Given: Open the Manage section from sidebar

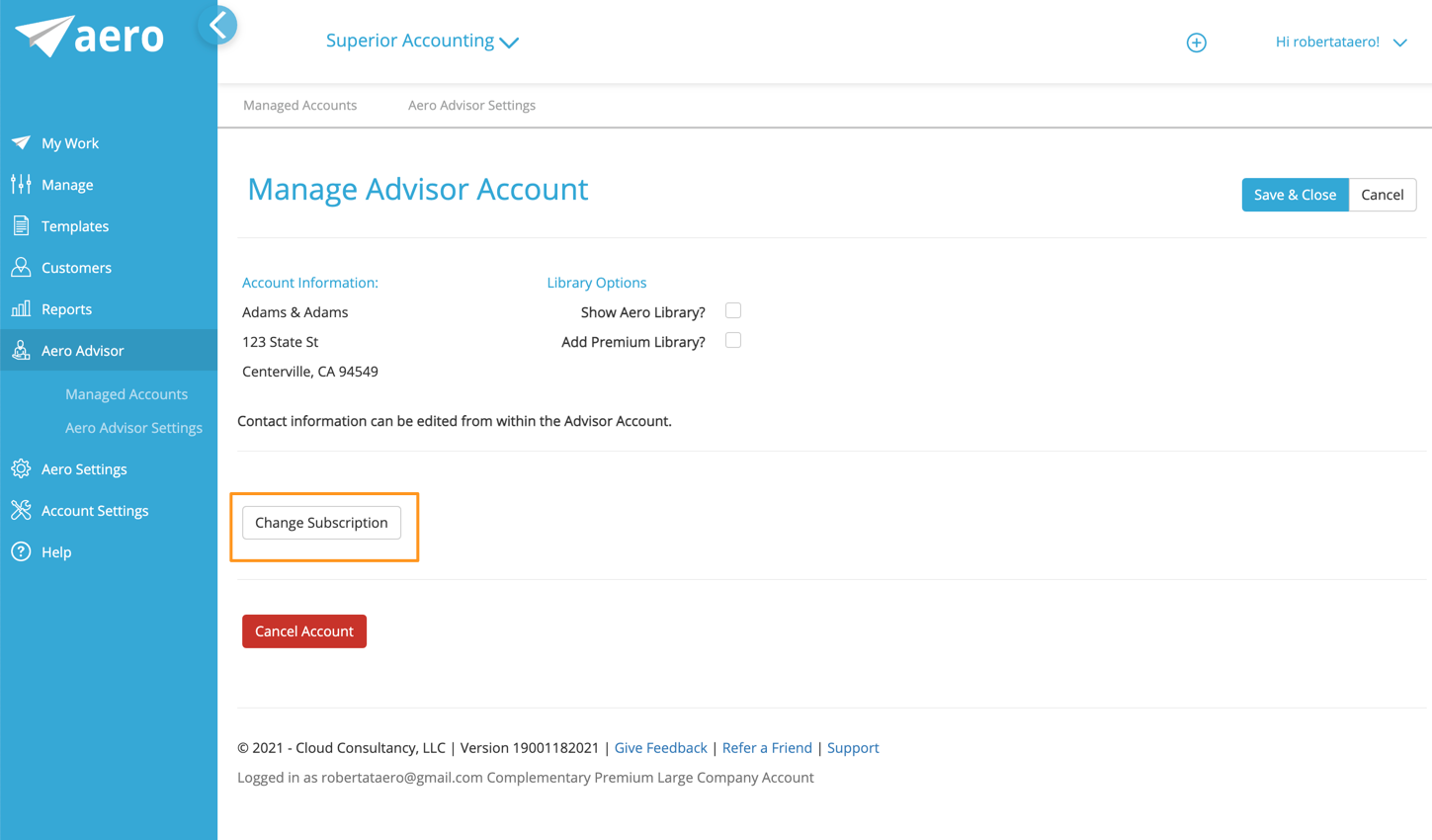Looking at the screenshot, I should 21,184.
